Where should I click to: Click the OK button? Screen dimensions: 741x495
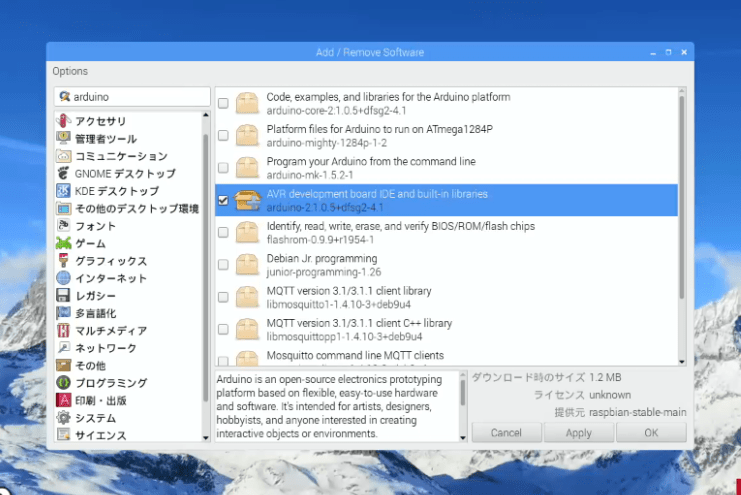coord(651,433)
